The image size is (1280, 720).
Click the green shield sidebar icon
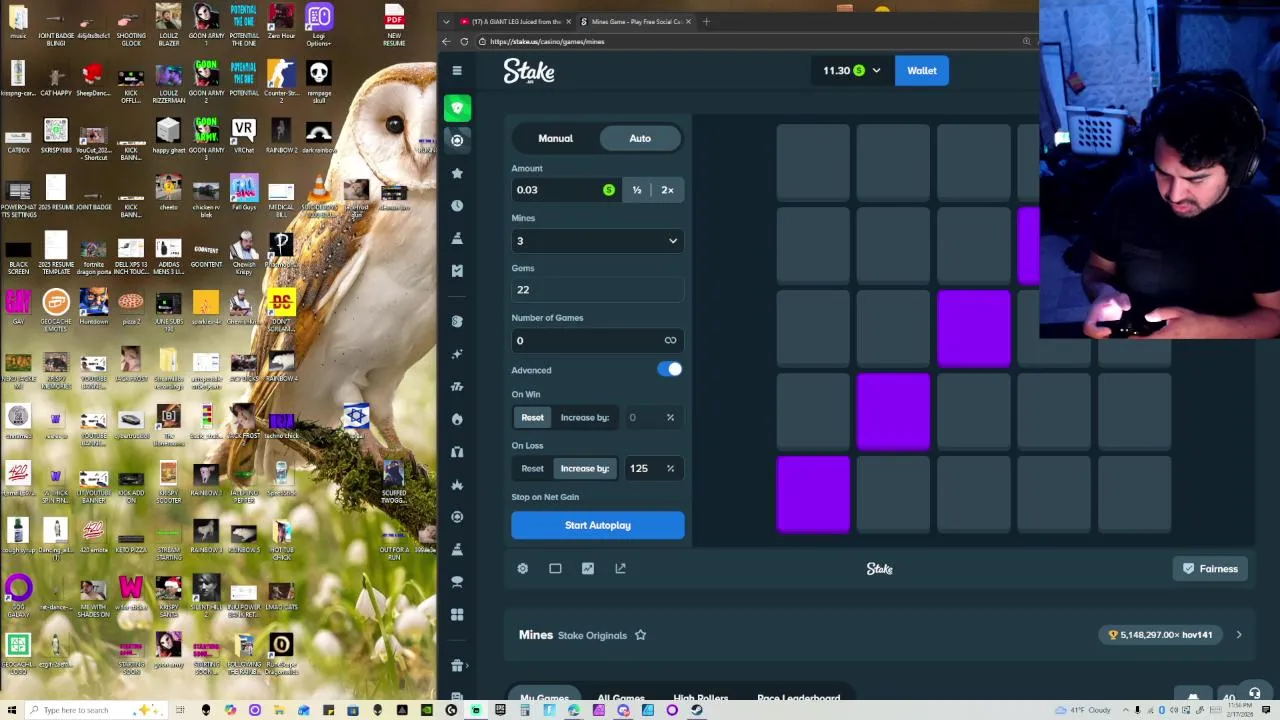pos(457,108)
